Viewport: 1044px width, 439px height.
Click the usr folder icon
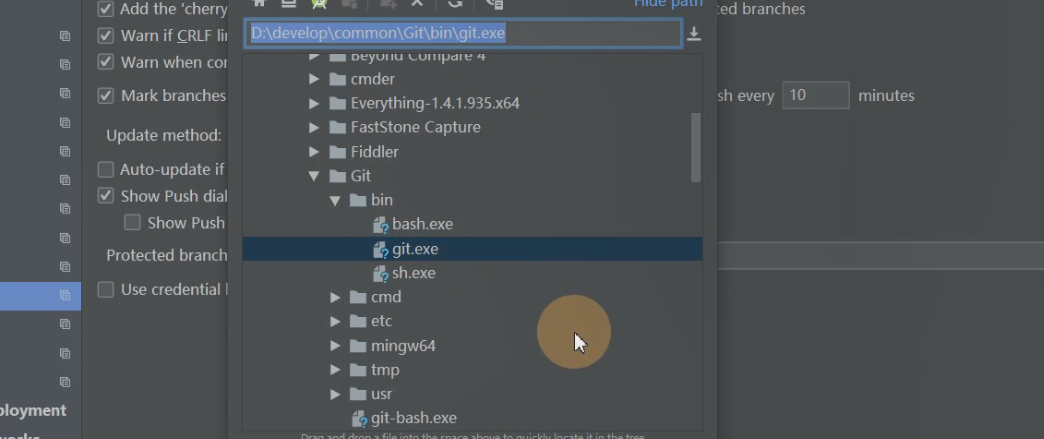pos(358,394)
